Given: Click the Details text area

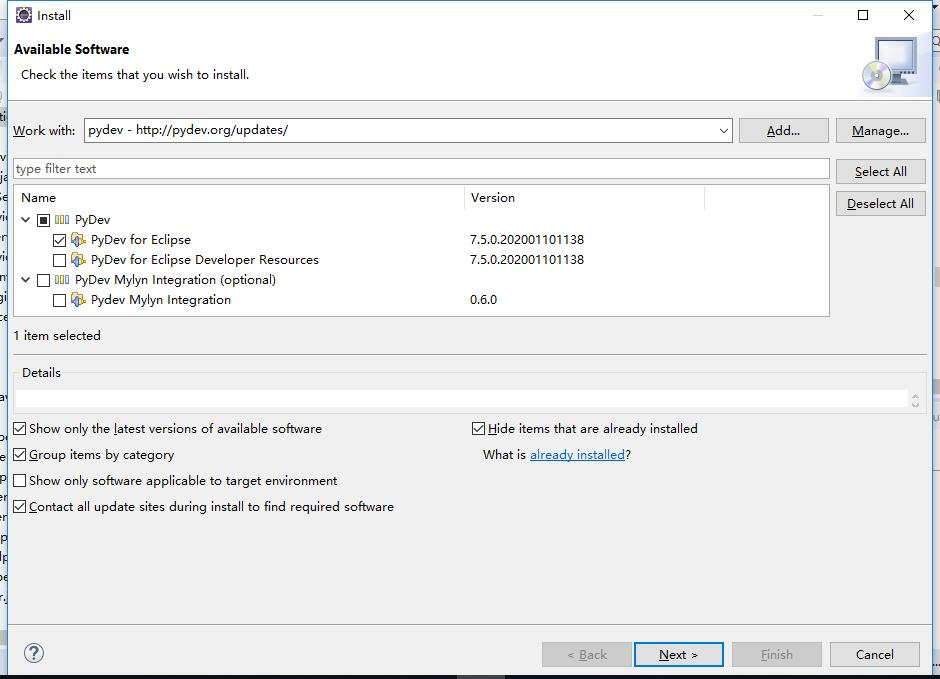Looking at the screenshot, I should 462,399.
